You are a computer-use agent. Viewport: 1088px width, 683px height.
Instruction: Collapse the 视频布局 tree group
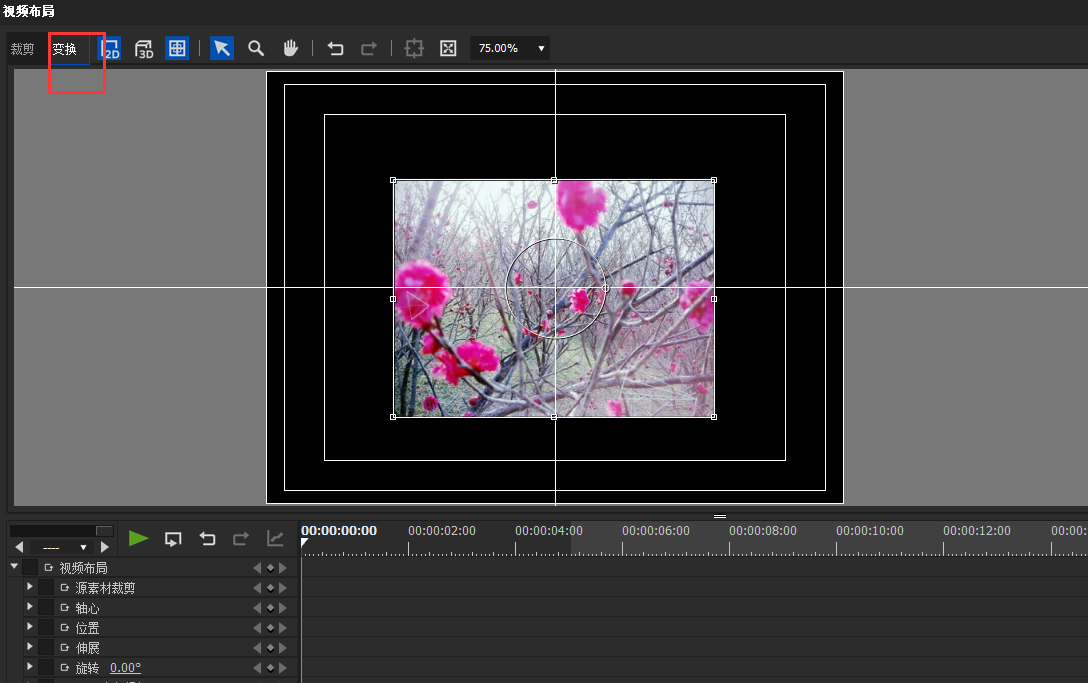pos(14,567)
